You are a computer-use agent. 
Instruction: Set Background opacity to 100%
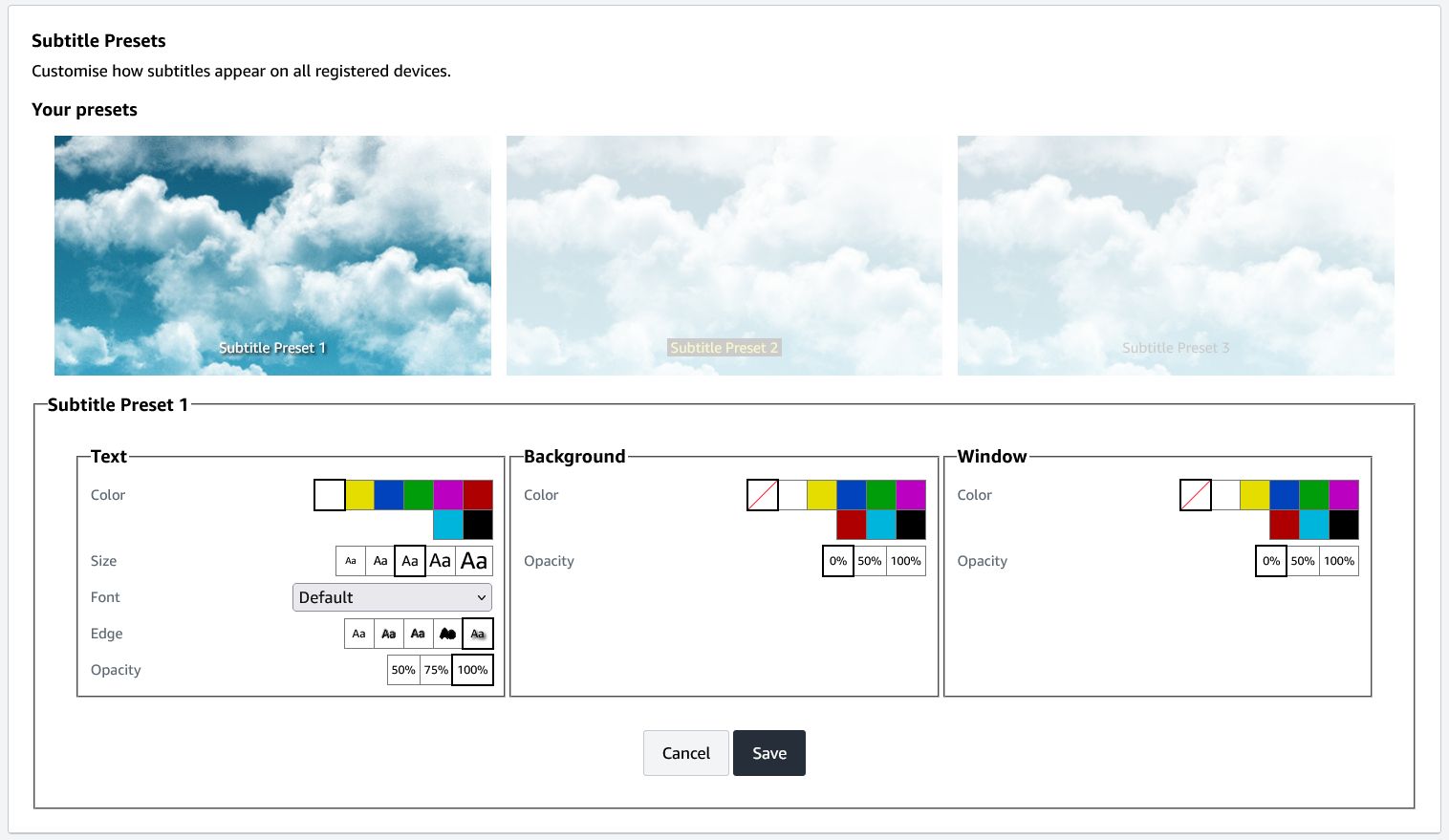click(x=906, y=561)
